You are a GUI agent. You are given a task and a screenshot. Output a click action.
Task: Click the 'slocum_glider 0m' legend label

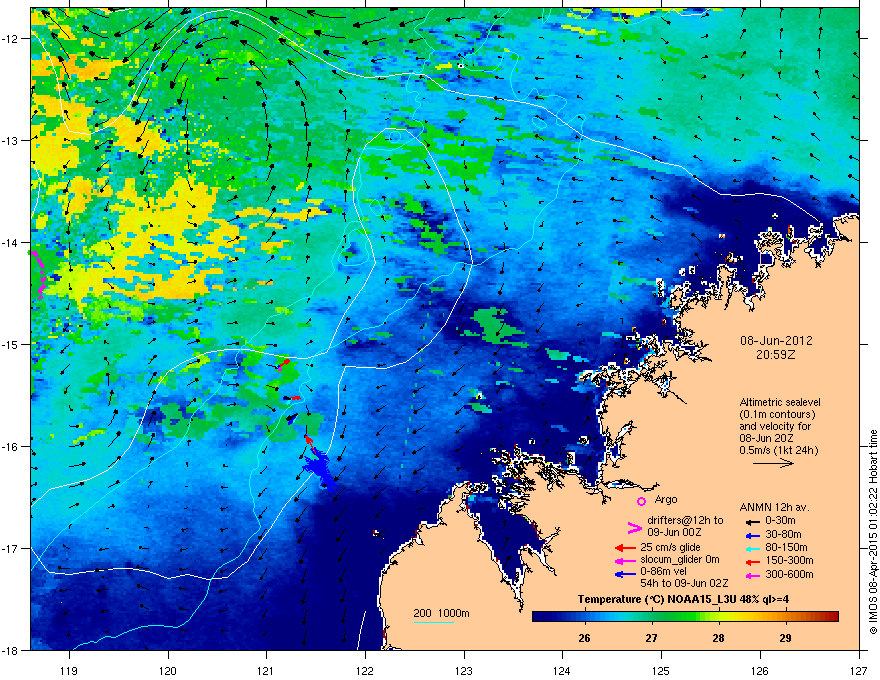(x=680, y=560)
